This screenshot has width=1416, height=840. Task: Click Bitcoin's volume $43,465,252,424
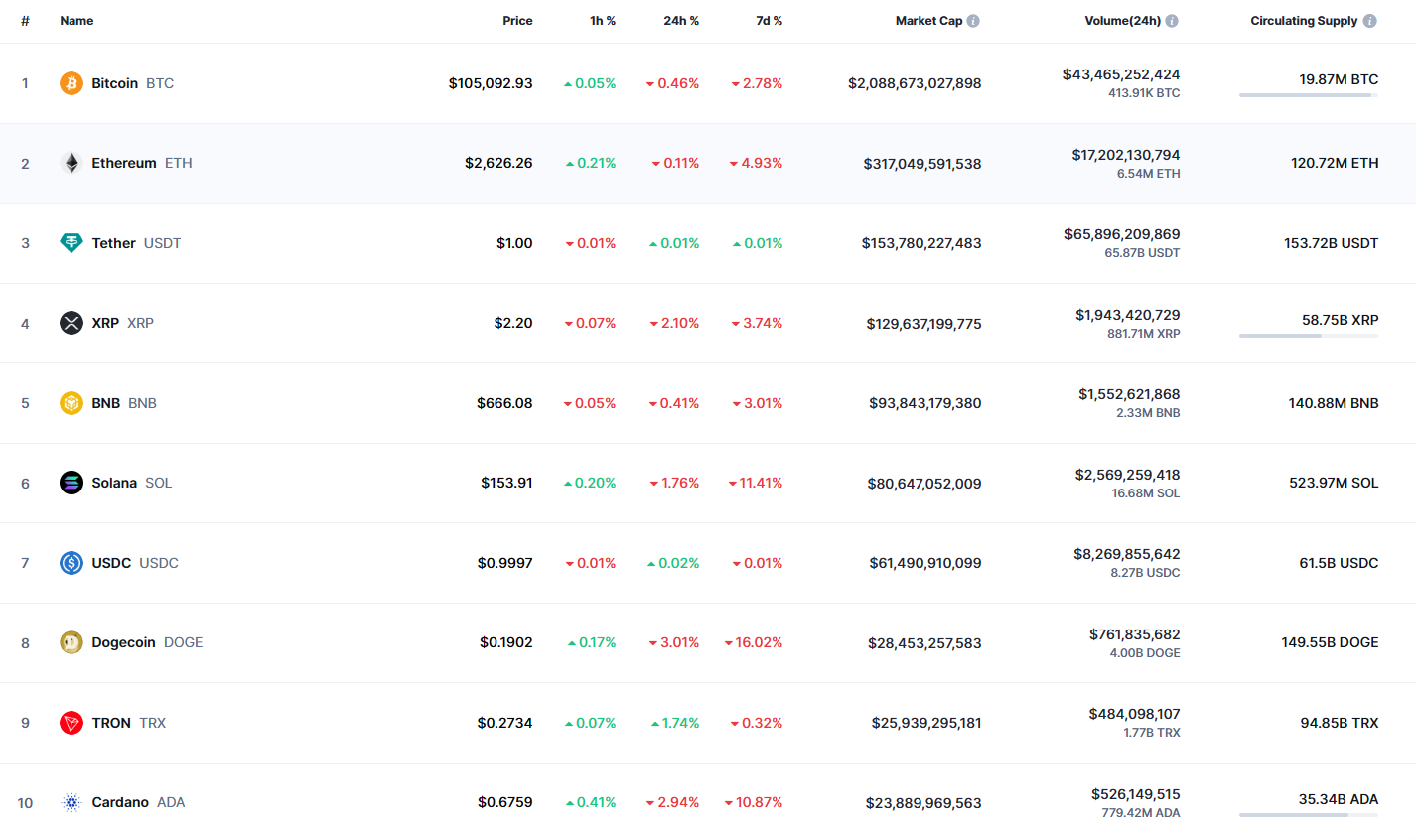pos(1122,74)
